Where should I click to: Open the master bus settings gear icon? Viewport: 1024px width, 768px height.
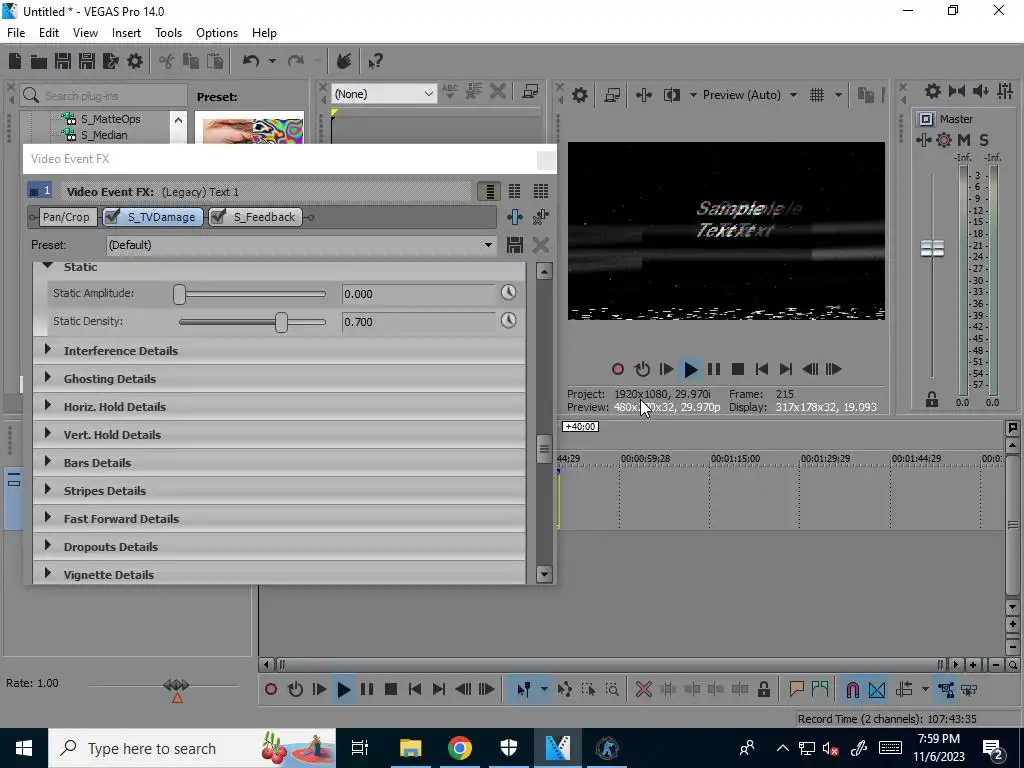pos(933,91)
